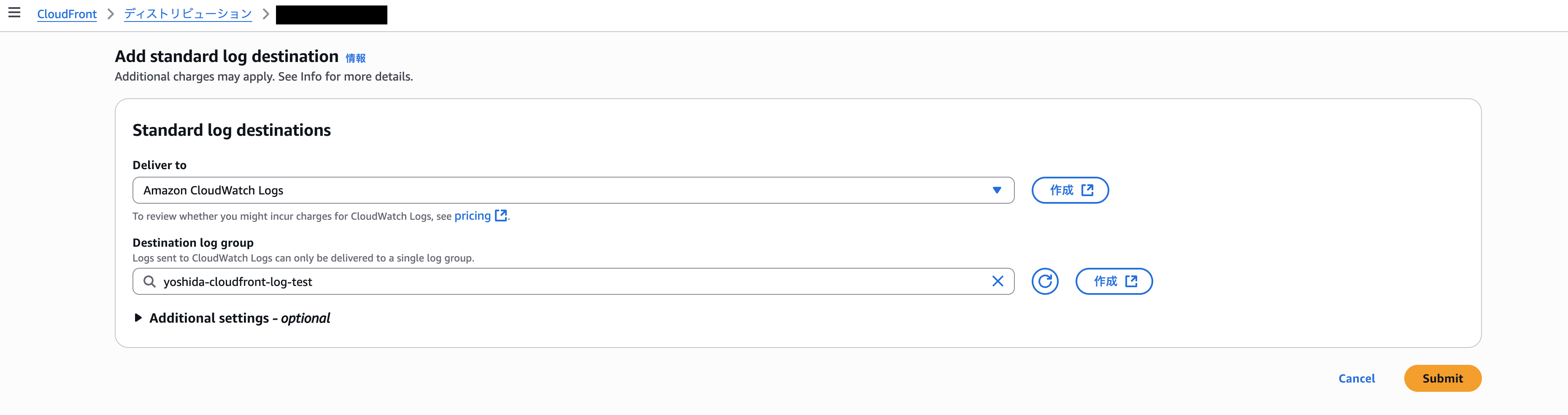Screen dimensions: 1568x415
Task: Click the external icon in Deliver to 作成 button
Action: [x=1087, y=191]
